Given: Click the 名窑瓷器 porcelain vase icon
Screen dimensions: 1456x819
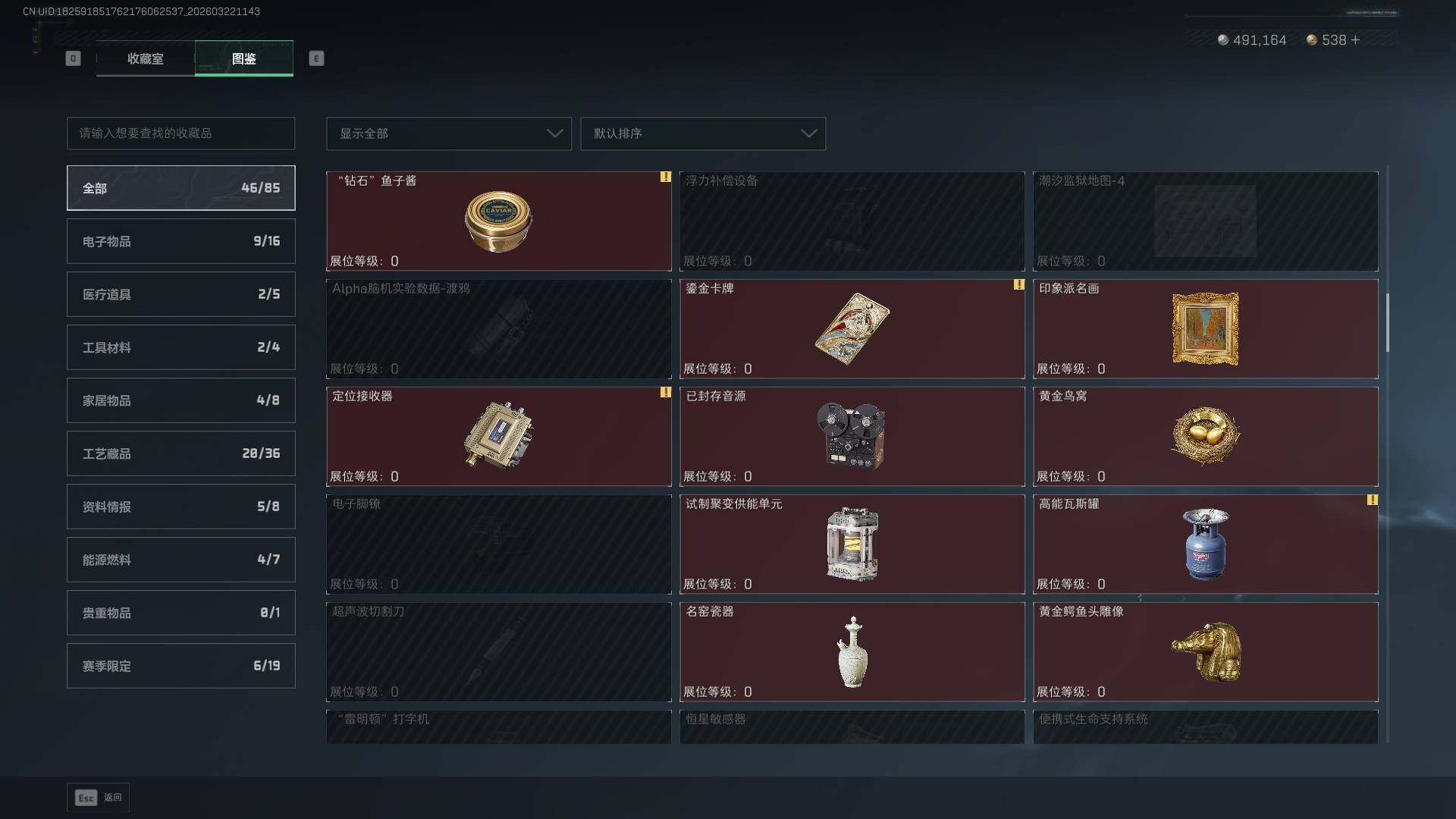Looking at the screenshot, I should point(852,651).
